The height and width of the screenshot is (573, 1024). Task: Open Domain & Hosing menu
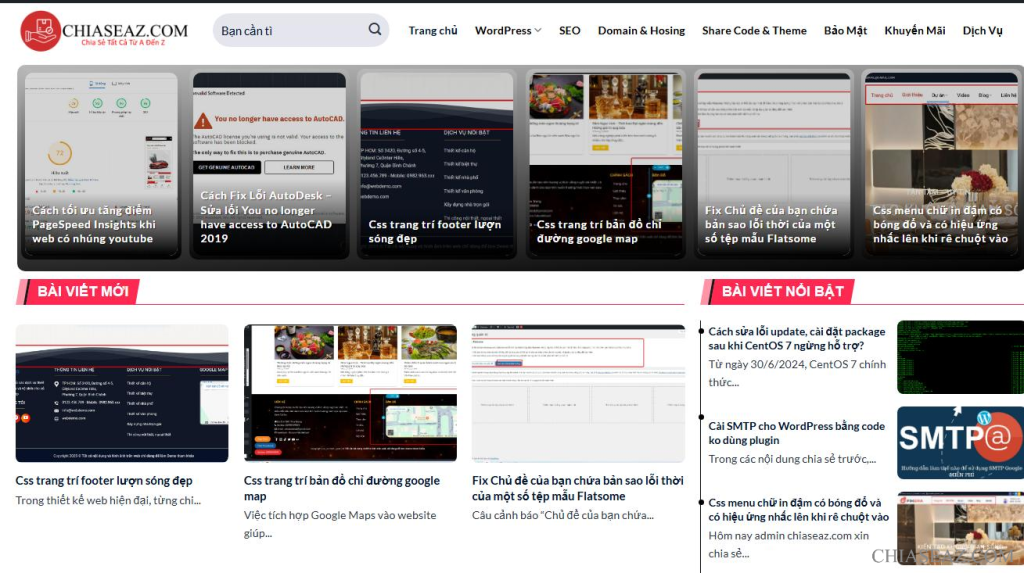coord(641,31)
